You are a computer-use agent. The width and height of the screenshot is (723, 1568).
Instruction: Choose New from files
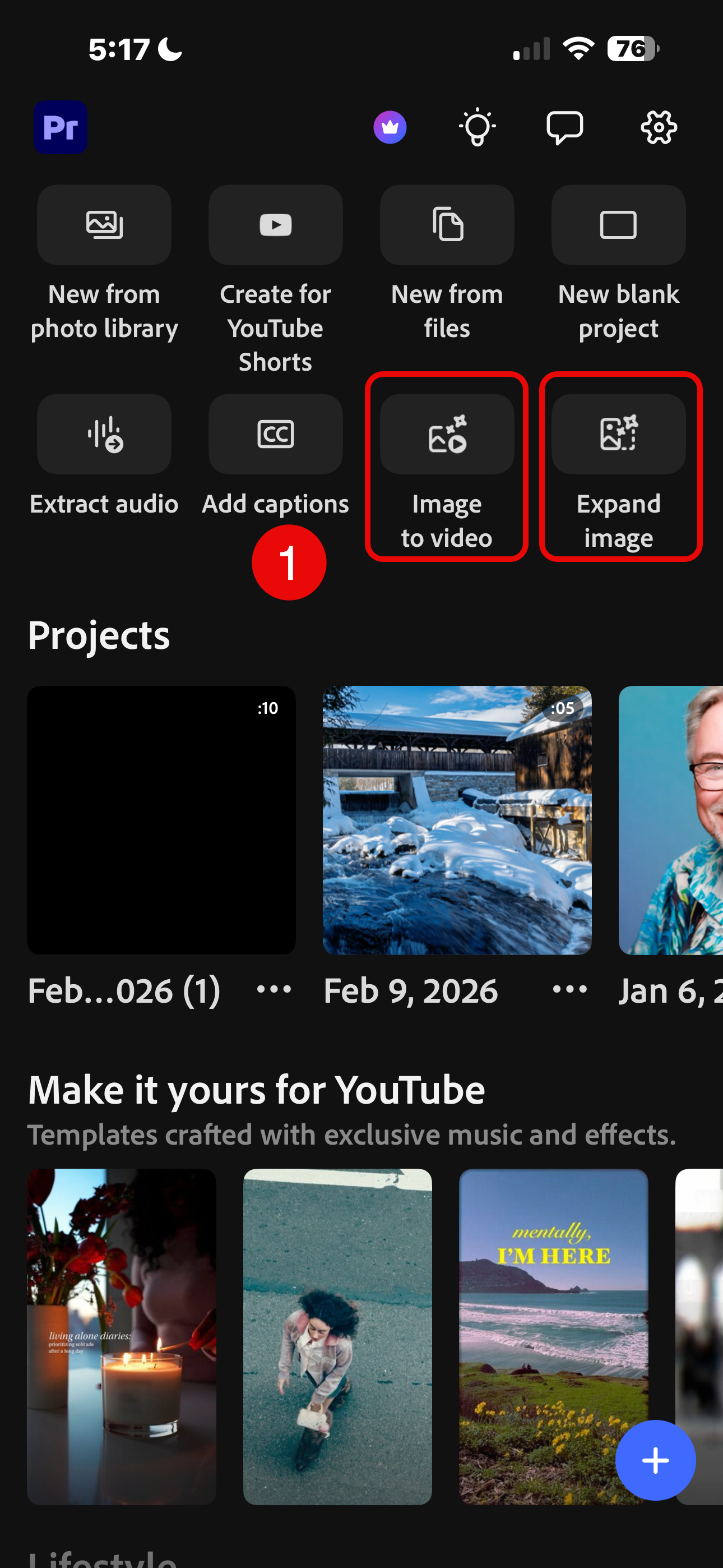[447, 225]
